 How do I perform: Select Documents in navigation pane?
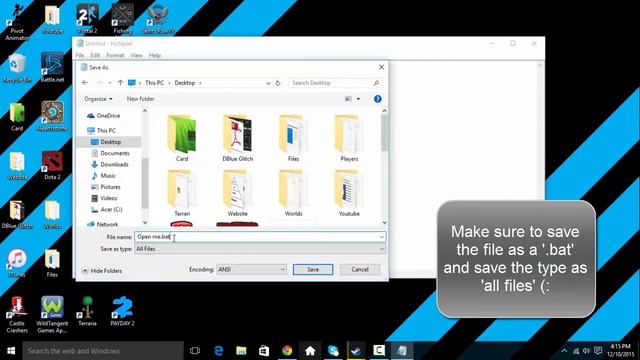click(x=110, y=153)
